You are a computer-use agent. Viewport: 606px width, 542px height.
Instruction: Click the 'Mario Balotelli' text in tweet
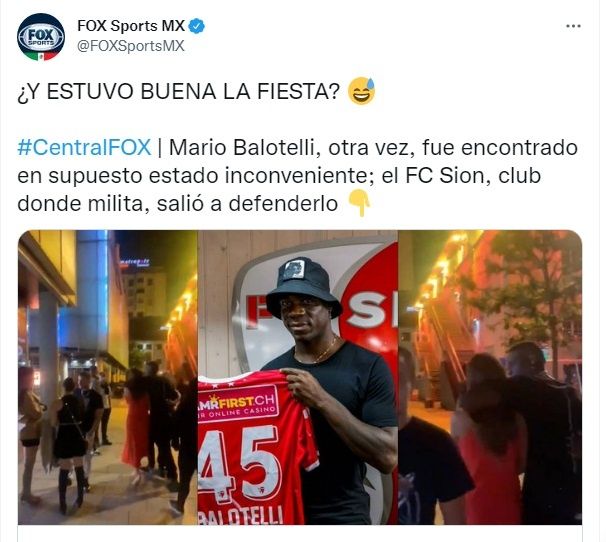[245, 148]
